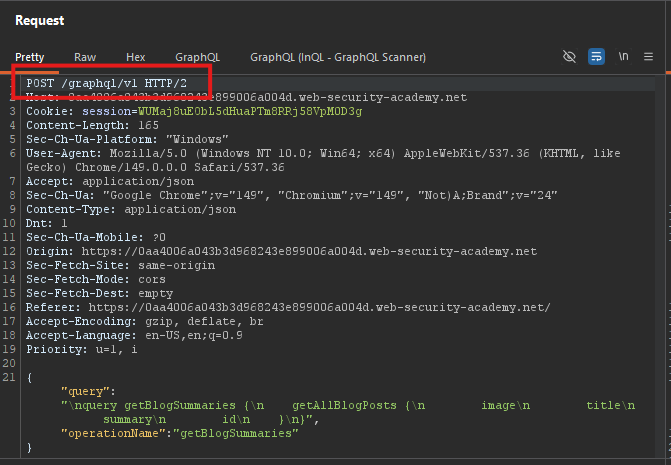Click the Sec-Ch-Ua: "Google Chrome" header line
671x465 pixels.
click(291, 195)
